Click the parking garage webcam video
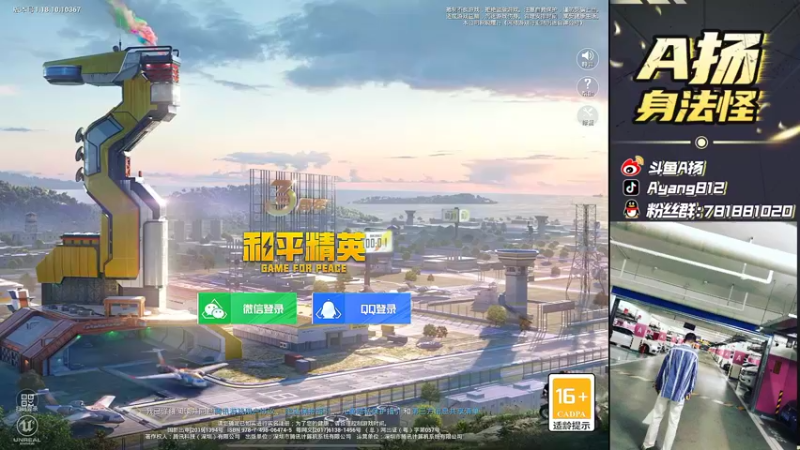800x450 pixels. pos(703,336)
